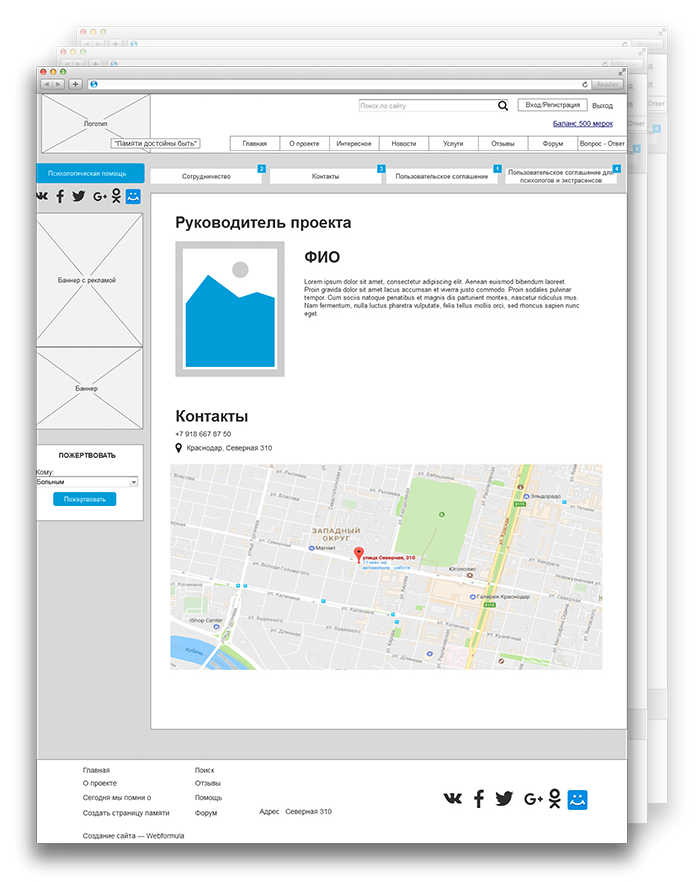Click browser reload icon in address bar
The width and height of the screenshot is (698, 882).
[585, 84]
